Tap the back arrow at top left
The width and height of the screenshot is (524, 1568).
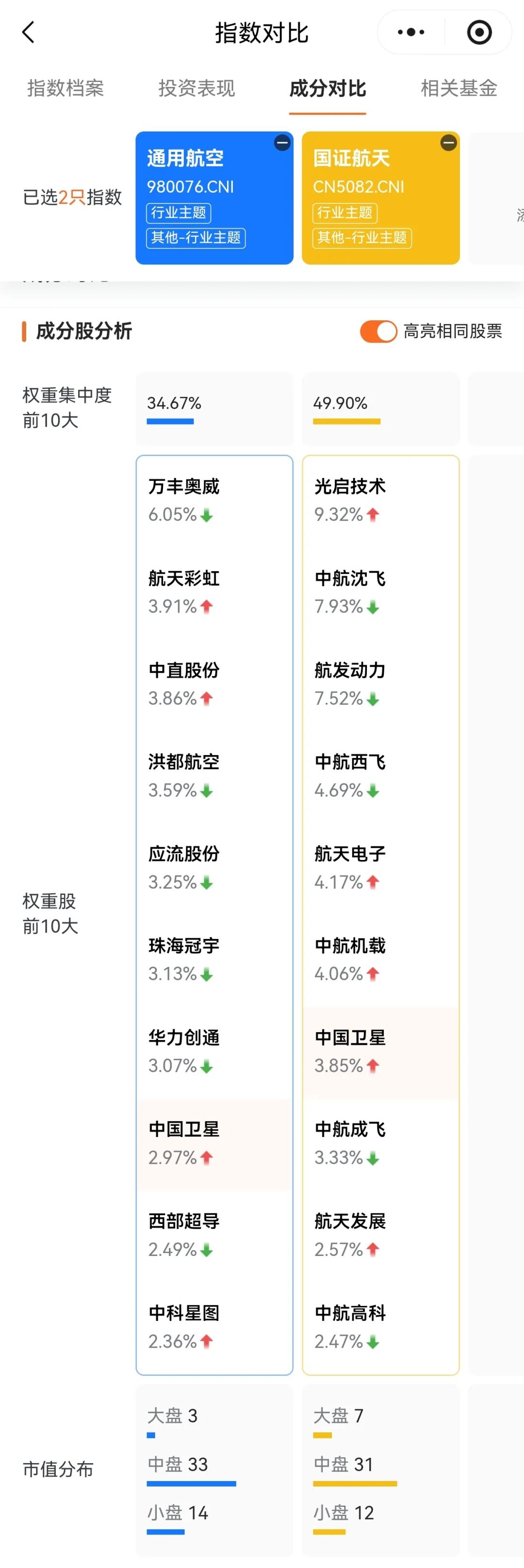tap(27, 32)
